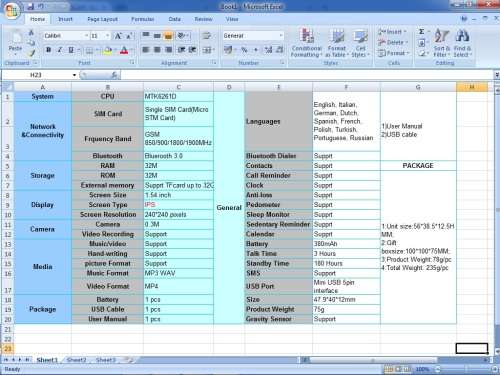The height and width of the screenshot is (375, 500).
Task: Click the AutoSum sigma icon
Action: point(422,32)
